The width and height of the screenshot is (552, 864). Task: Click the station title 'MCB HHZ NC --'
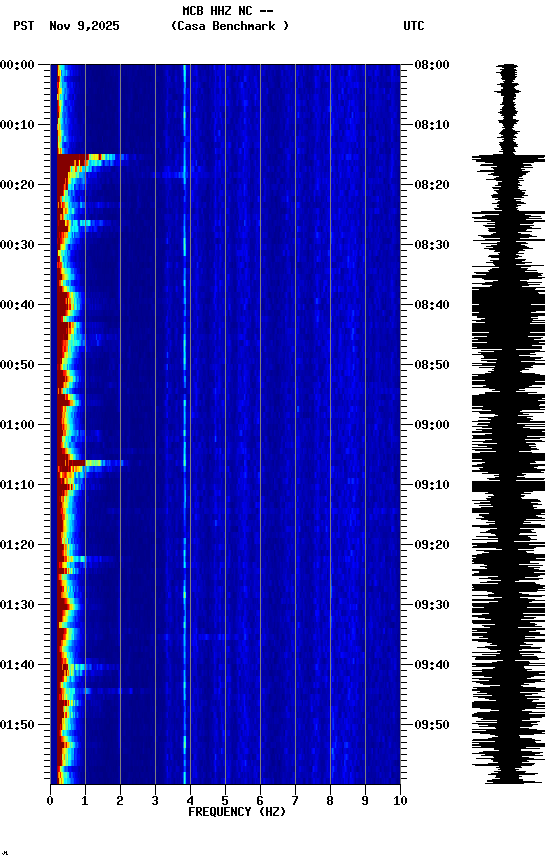(228, 11)
